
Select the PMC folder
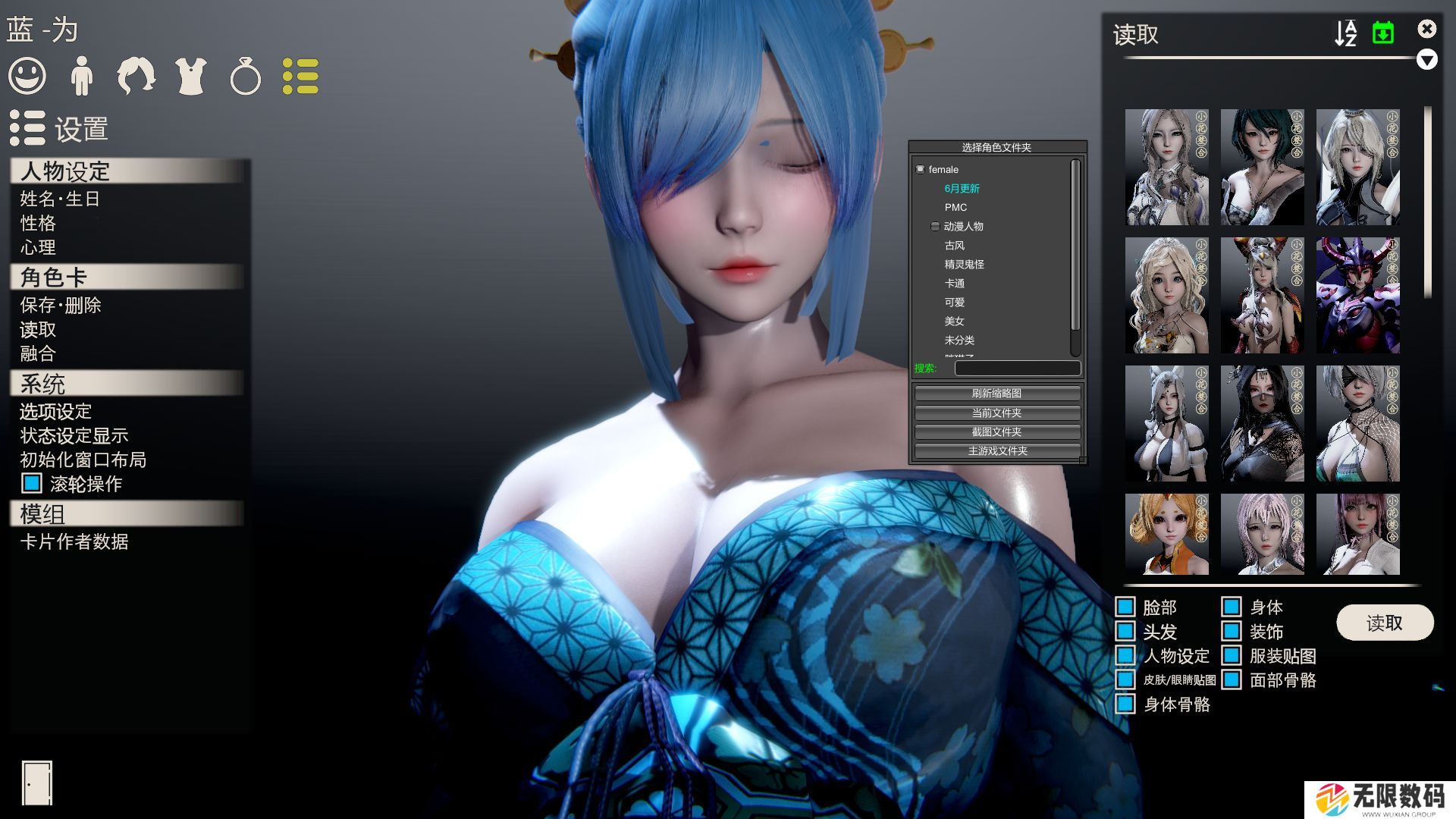click(955, 207)
